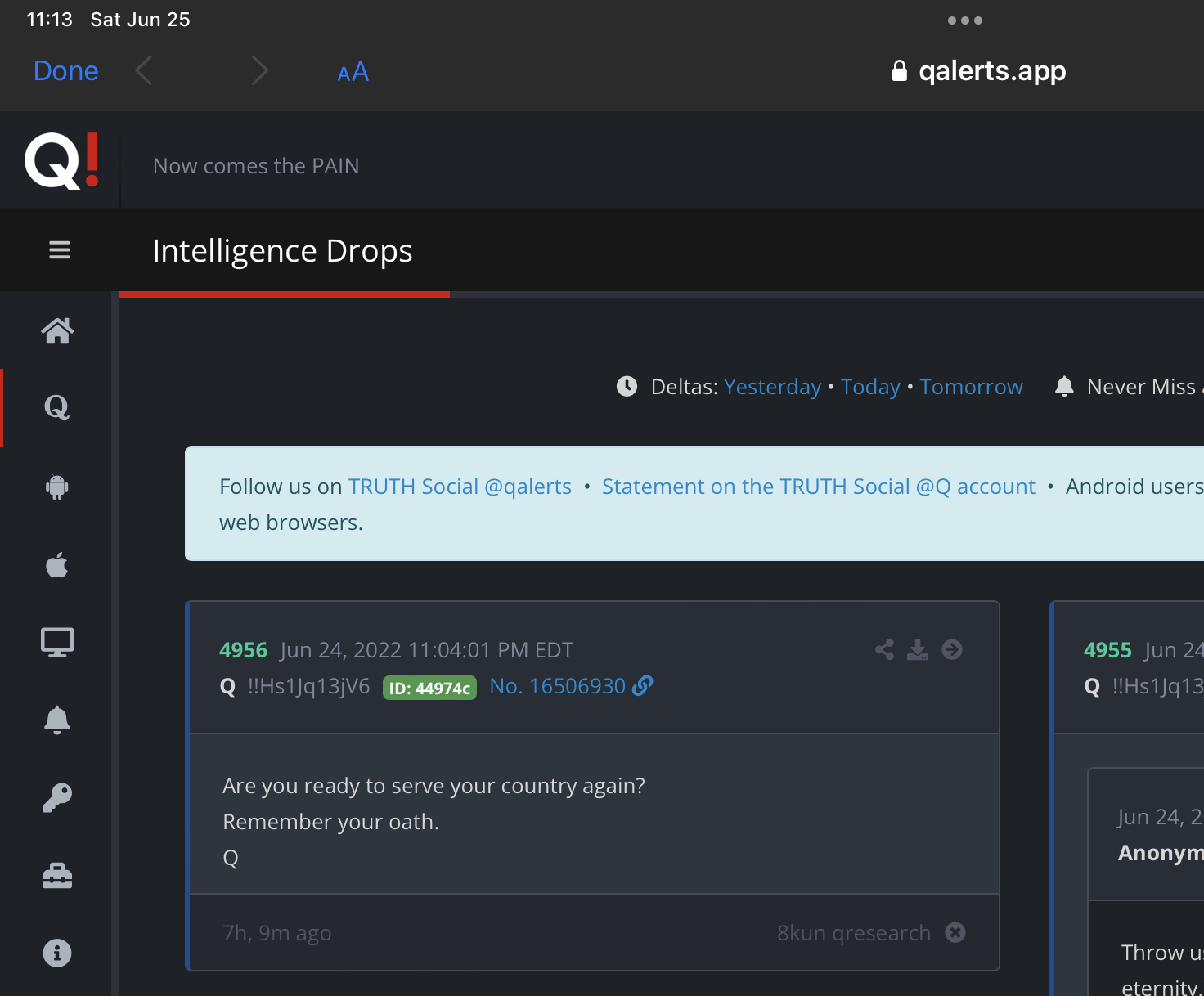1204x996 pixels.
Task: Click the Q! logo
Action: (x=61, y=160)
